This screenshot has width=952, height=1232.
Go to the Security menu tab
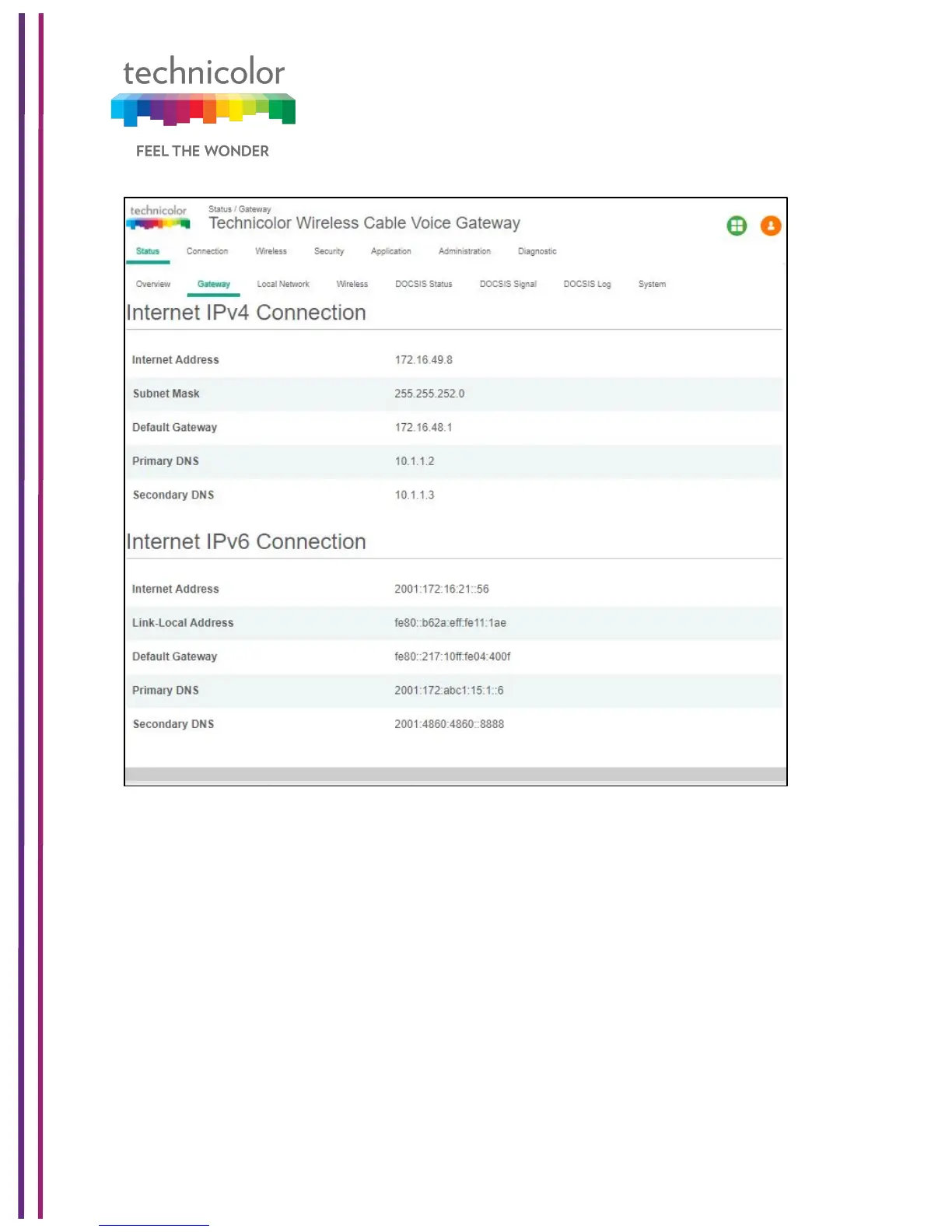point(329,251)
